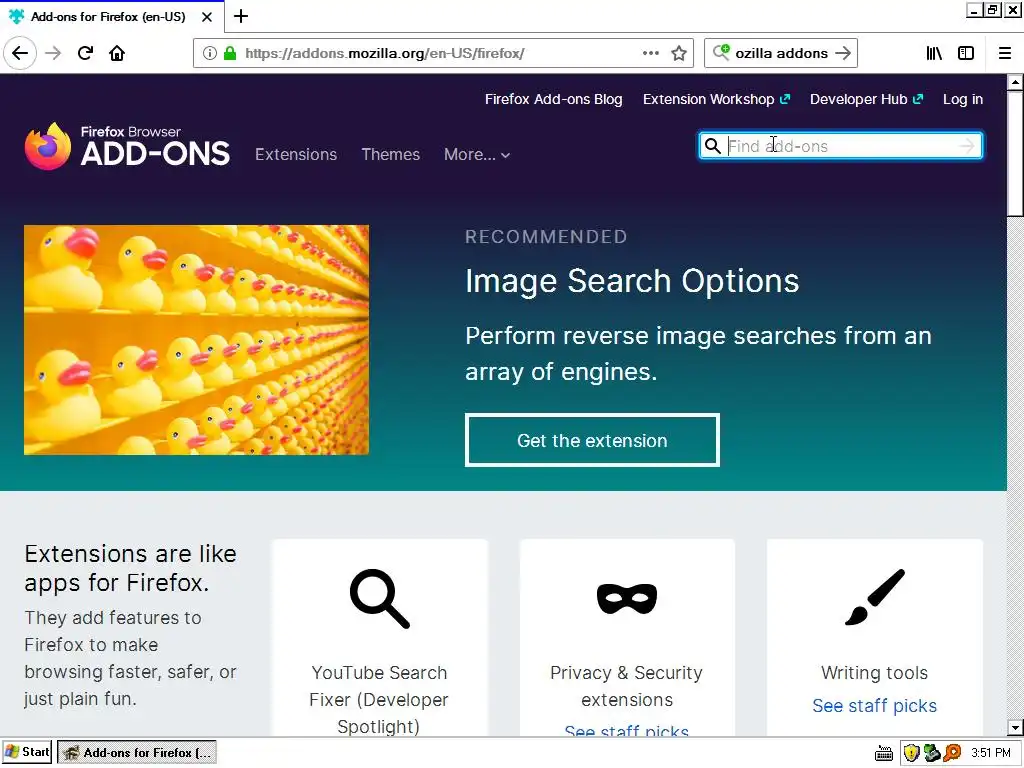Click the search engine magnifier icon

click(x=721, y=52)
